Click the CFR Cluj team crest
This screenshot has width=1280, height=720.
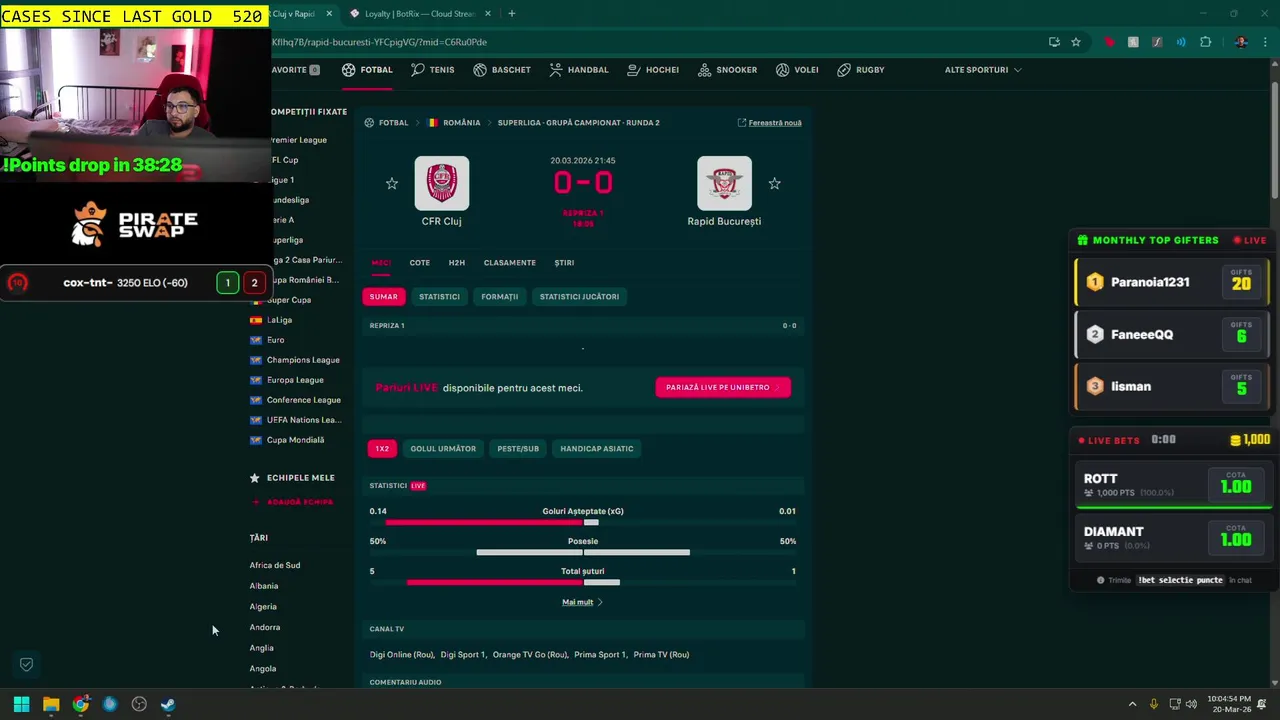[442, 183]
